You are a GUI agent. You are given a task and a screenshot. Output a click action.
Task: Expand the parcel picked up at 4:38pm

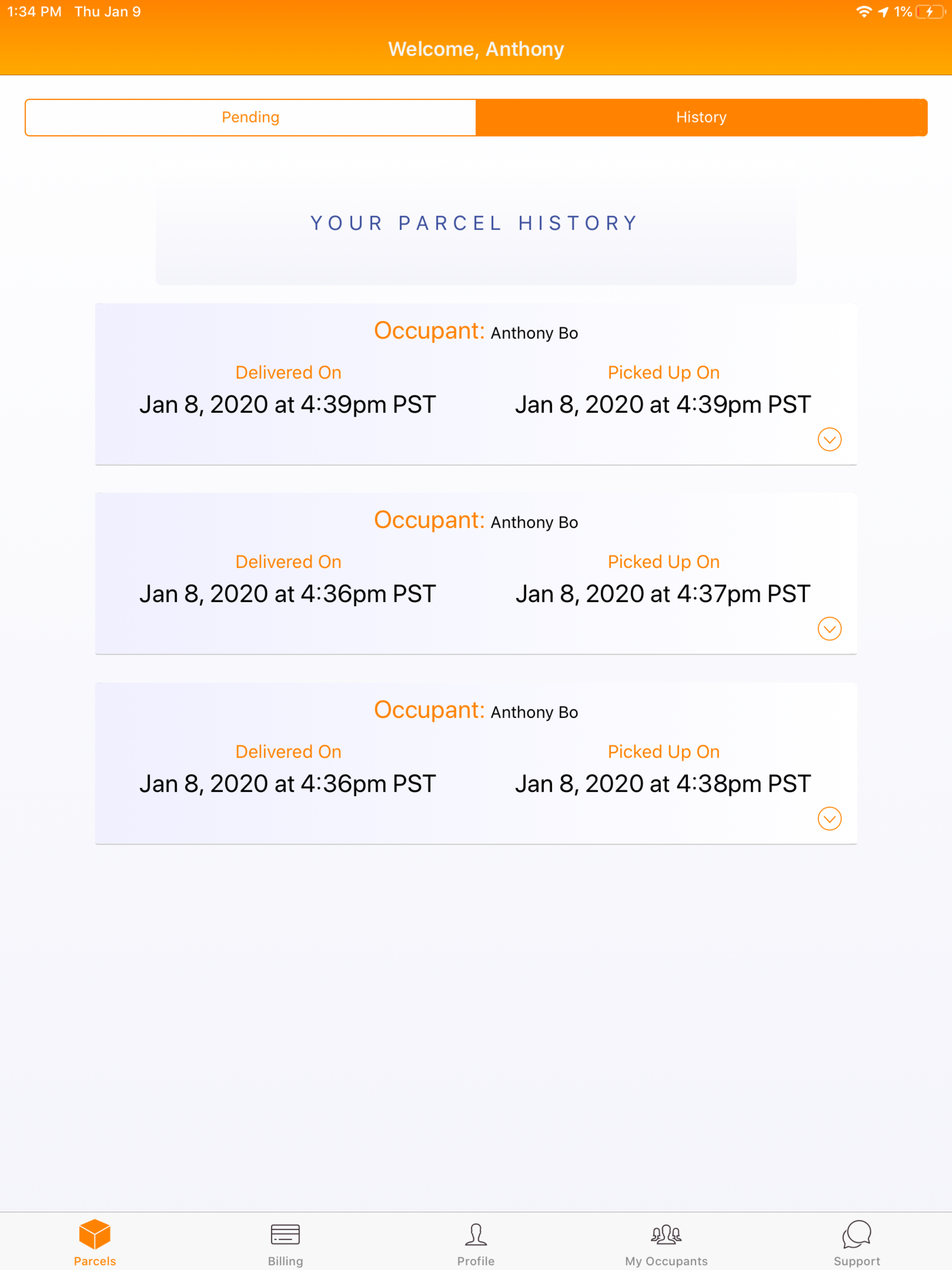coord(829,818)
